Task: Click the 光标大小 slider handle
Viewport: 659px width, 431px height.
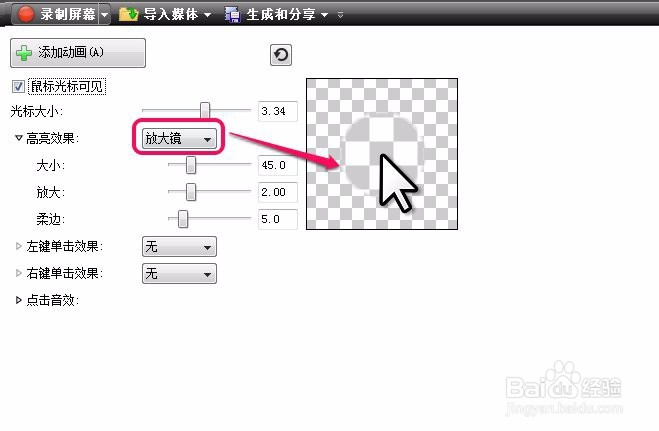Action: [205, 110]
